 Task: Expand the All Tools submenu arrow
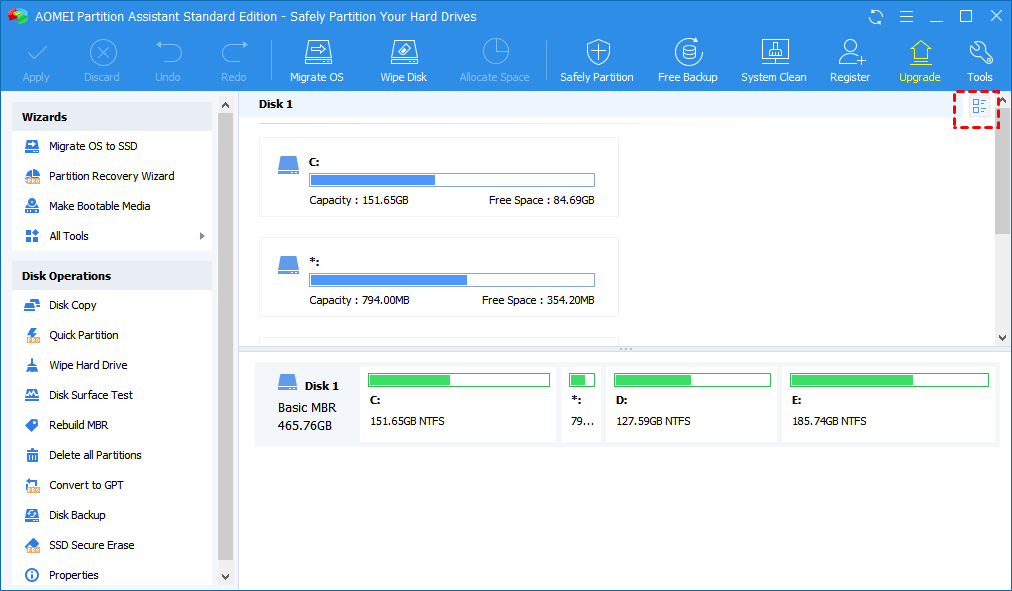click(x=202, y=236)
